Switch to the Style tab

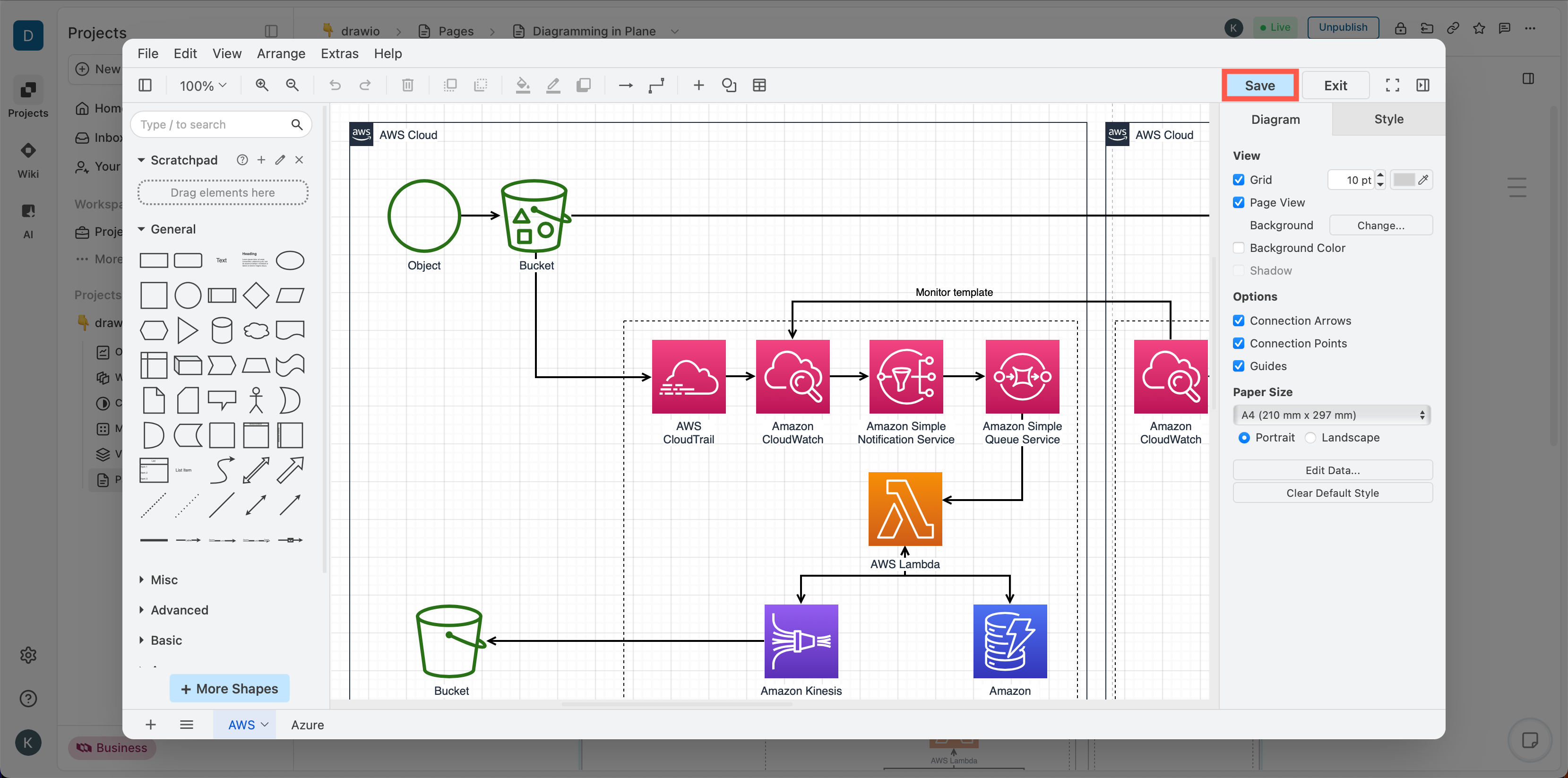1388,119
